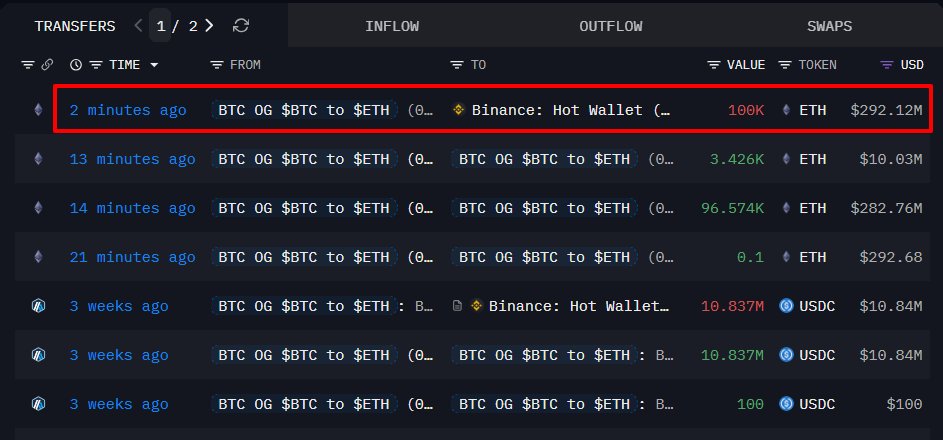Click the '3.426K' value cell
Image resolution: width=943 pixels, height=440 pixels.
pyautogui.click(x=737, y=159)
